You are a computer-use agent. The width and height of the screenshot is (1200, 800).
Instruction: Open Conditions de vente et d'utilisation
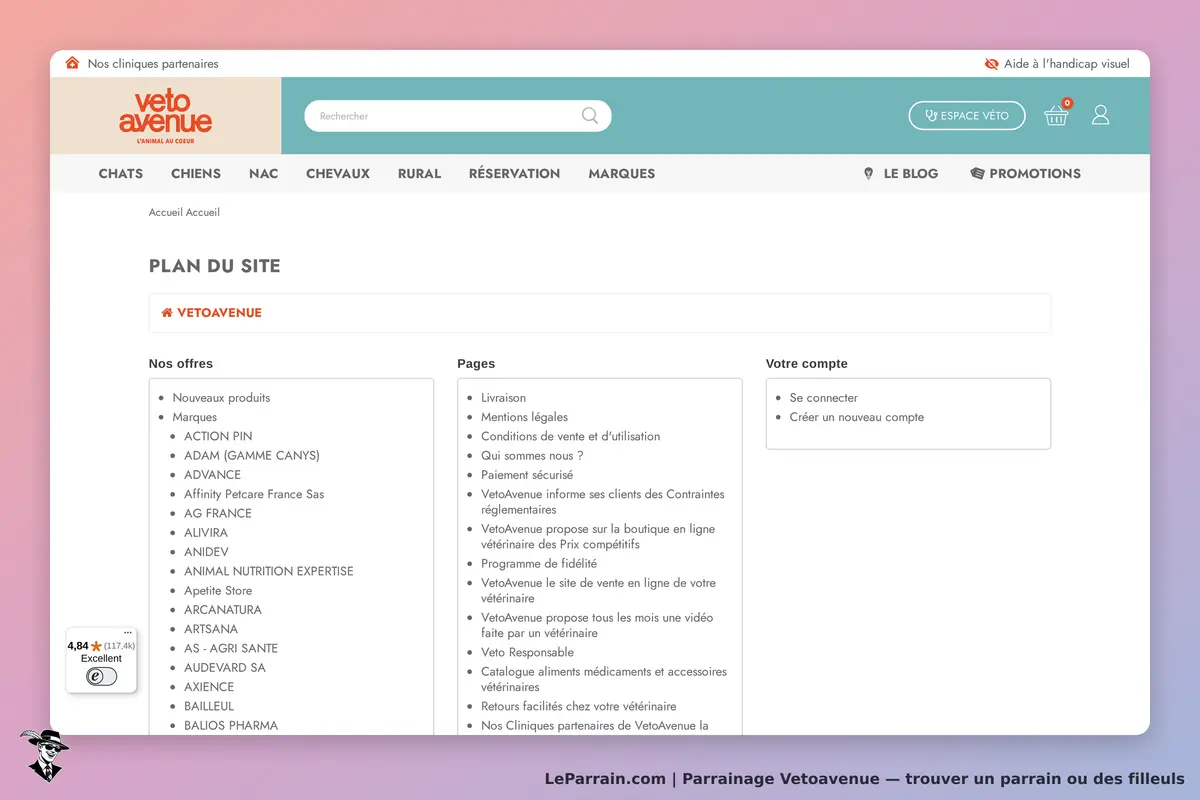click(571, 436)
